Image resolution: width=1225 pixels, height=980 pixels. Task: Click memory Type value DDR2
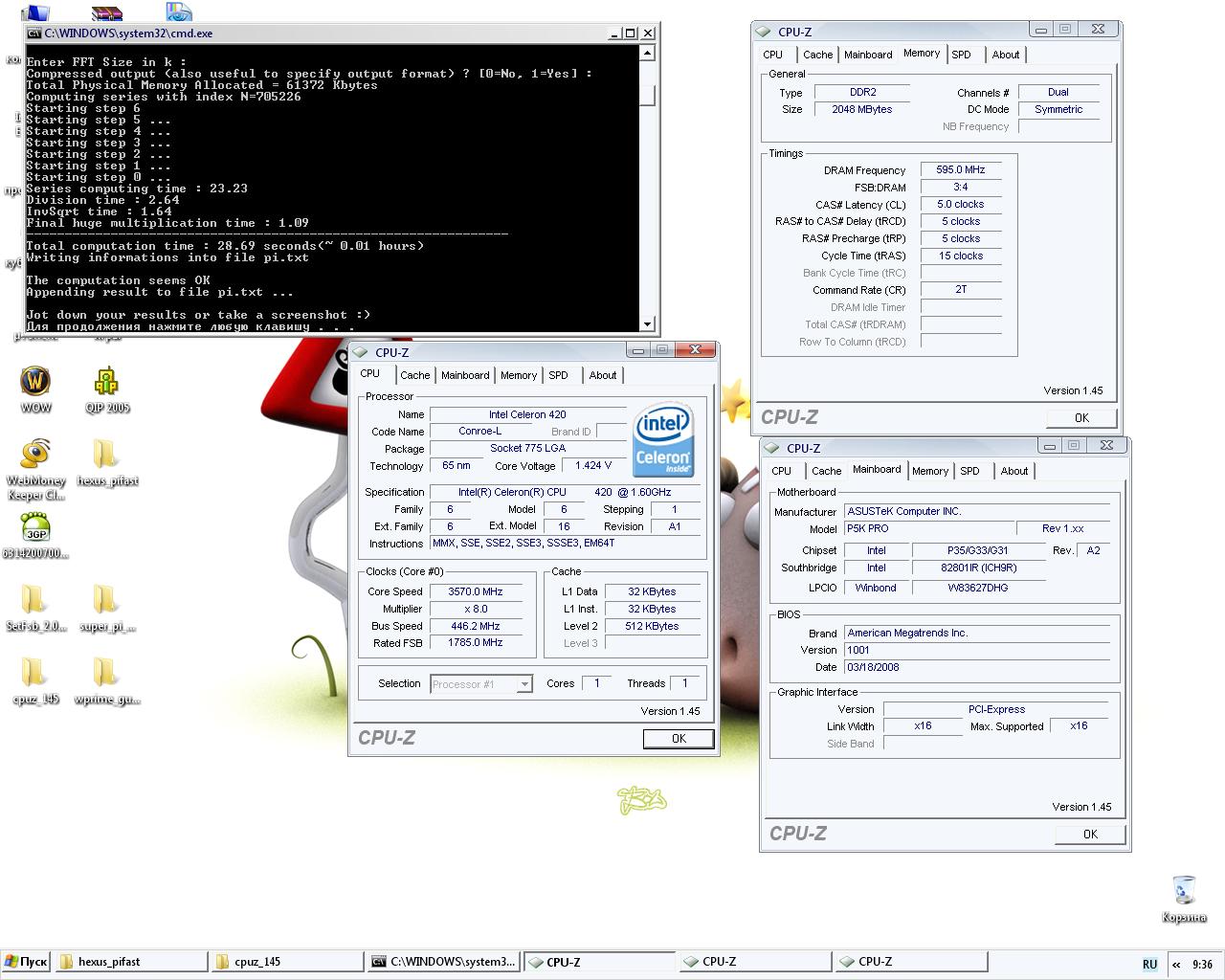[x=862, y=92]
